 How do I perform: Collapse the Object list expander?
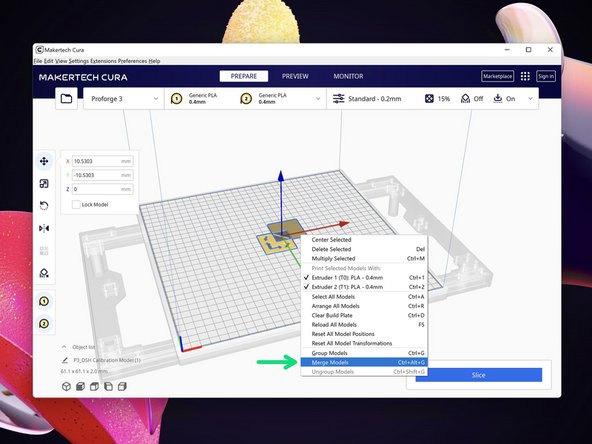coord(64,347)
